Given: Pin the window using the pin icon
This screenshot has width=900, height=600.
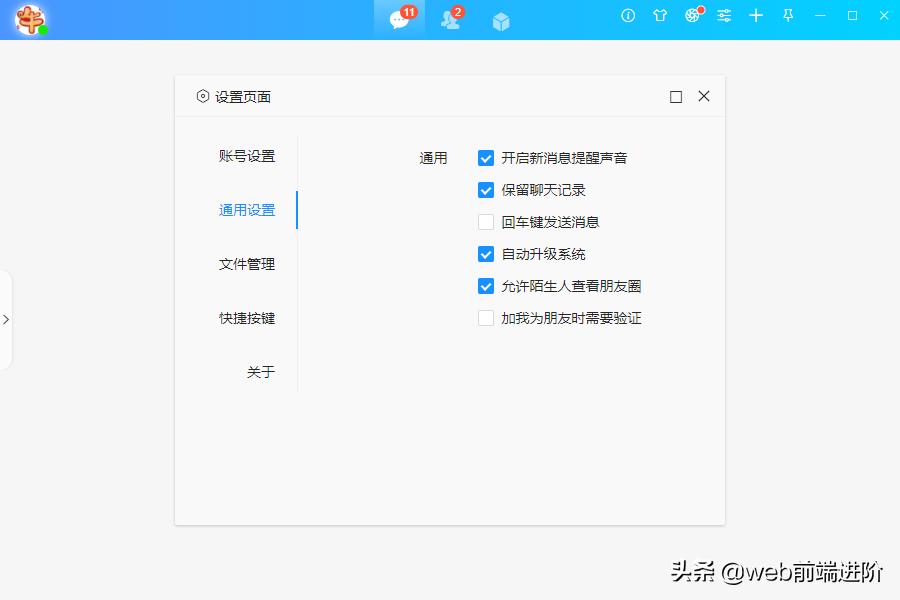Looking at the screenshot, I should coord(787,16).
